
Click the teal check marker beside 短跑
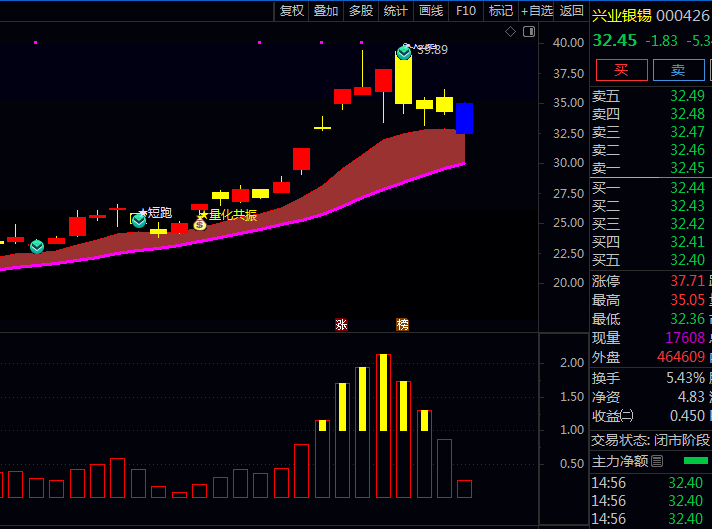139,221
